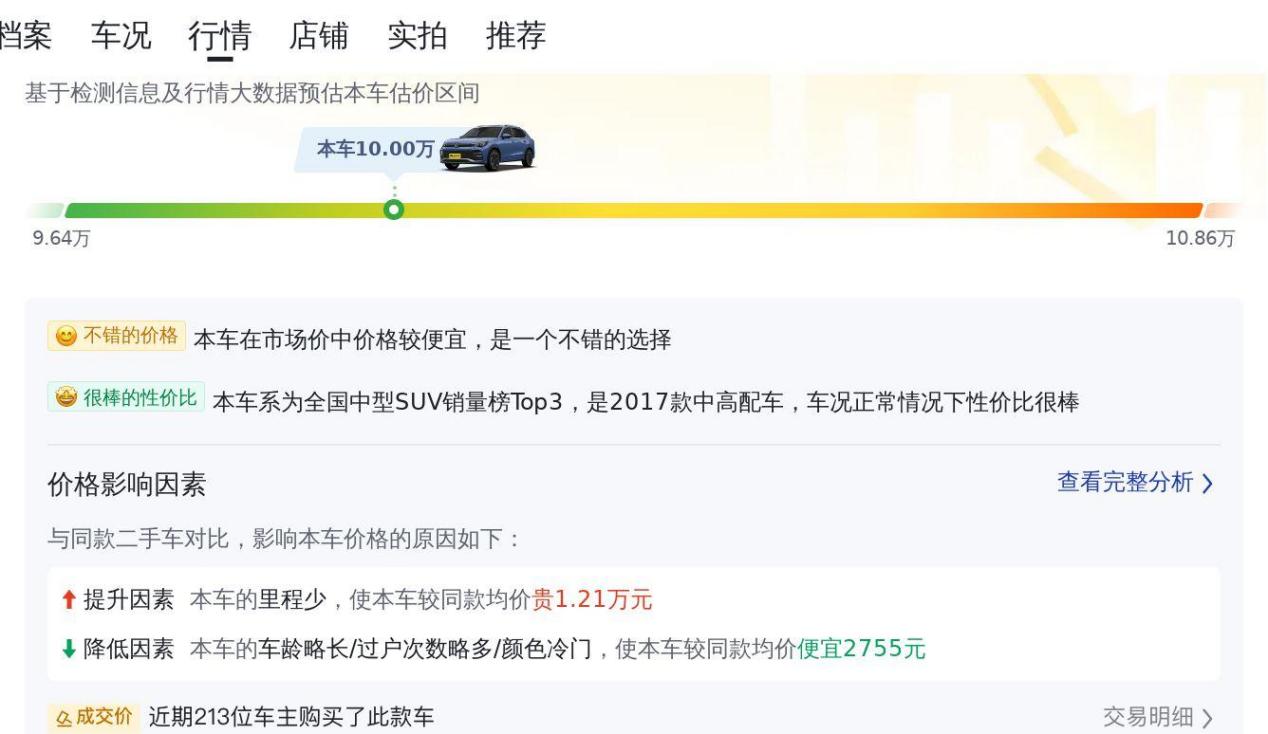Switch to the 推荐 tab

coord(516,36)
